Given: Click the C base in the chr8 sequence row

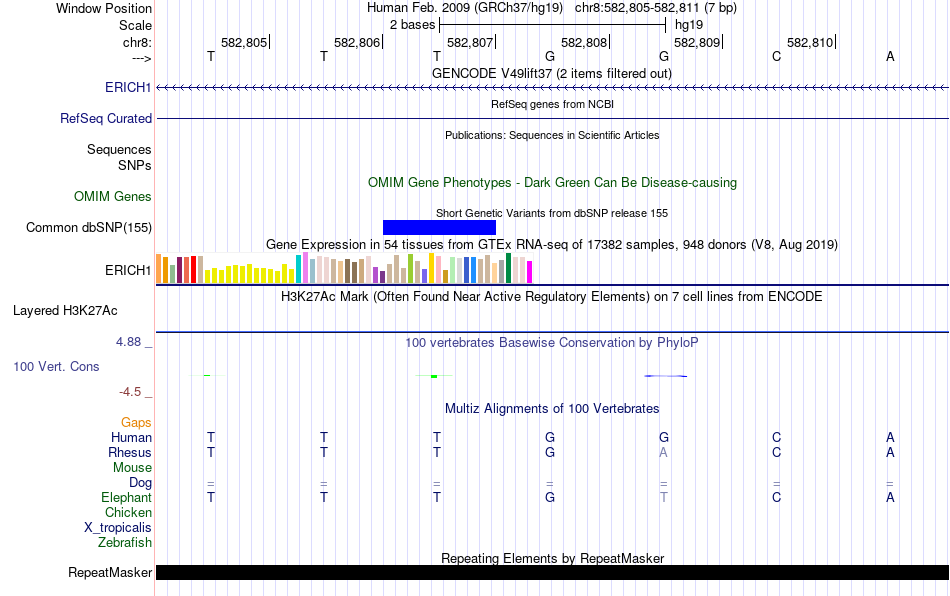Looking at the screenshot, I should (x=777, y=56).
